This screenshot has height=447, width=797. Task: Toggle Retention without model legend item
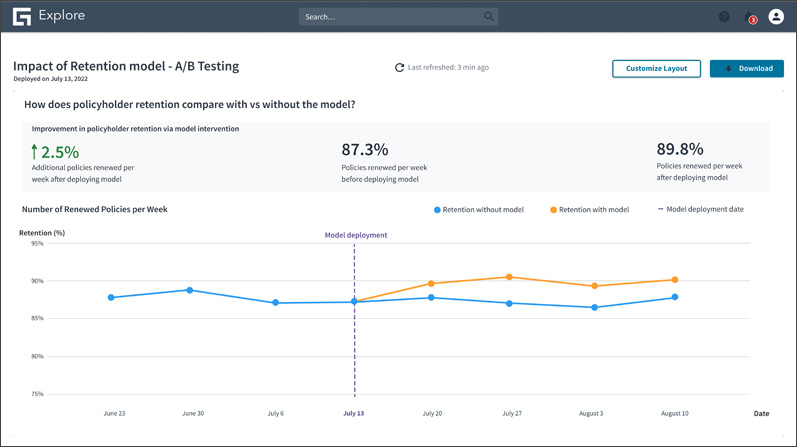click(x=478, y=210)
